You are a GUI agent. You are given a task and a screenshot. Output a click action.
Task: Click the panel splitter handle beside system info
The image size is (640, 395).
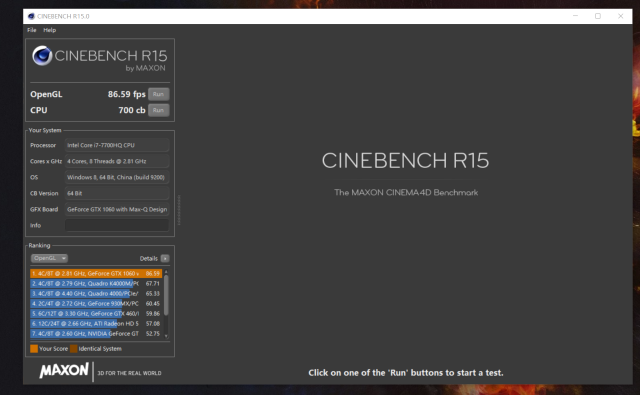click(179, 210)
